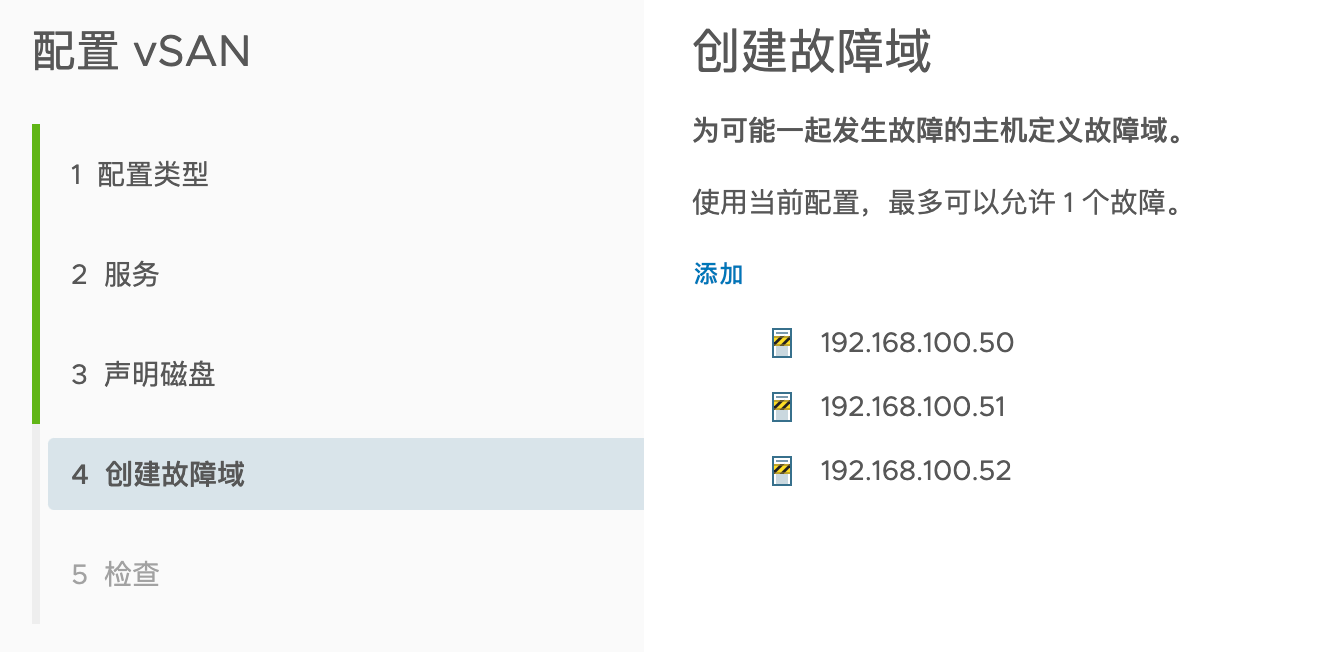
Task: Click the host icon for 192.168.100.50
Action: (x=782, y=343)
